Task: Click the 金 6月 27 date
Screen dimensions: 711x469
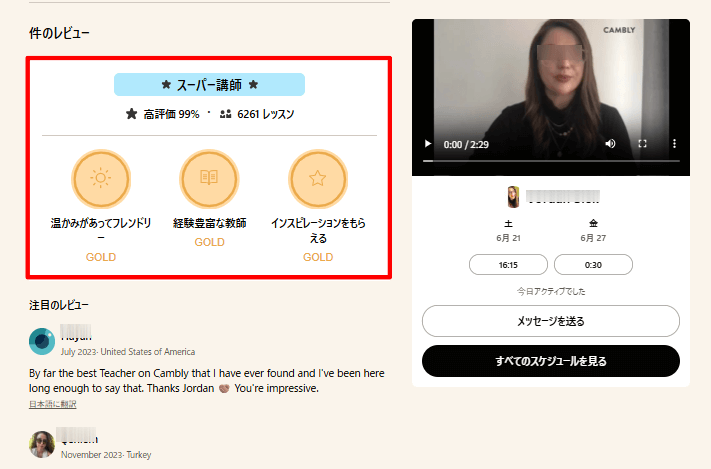Action: [593, 230]
